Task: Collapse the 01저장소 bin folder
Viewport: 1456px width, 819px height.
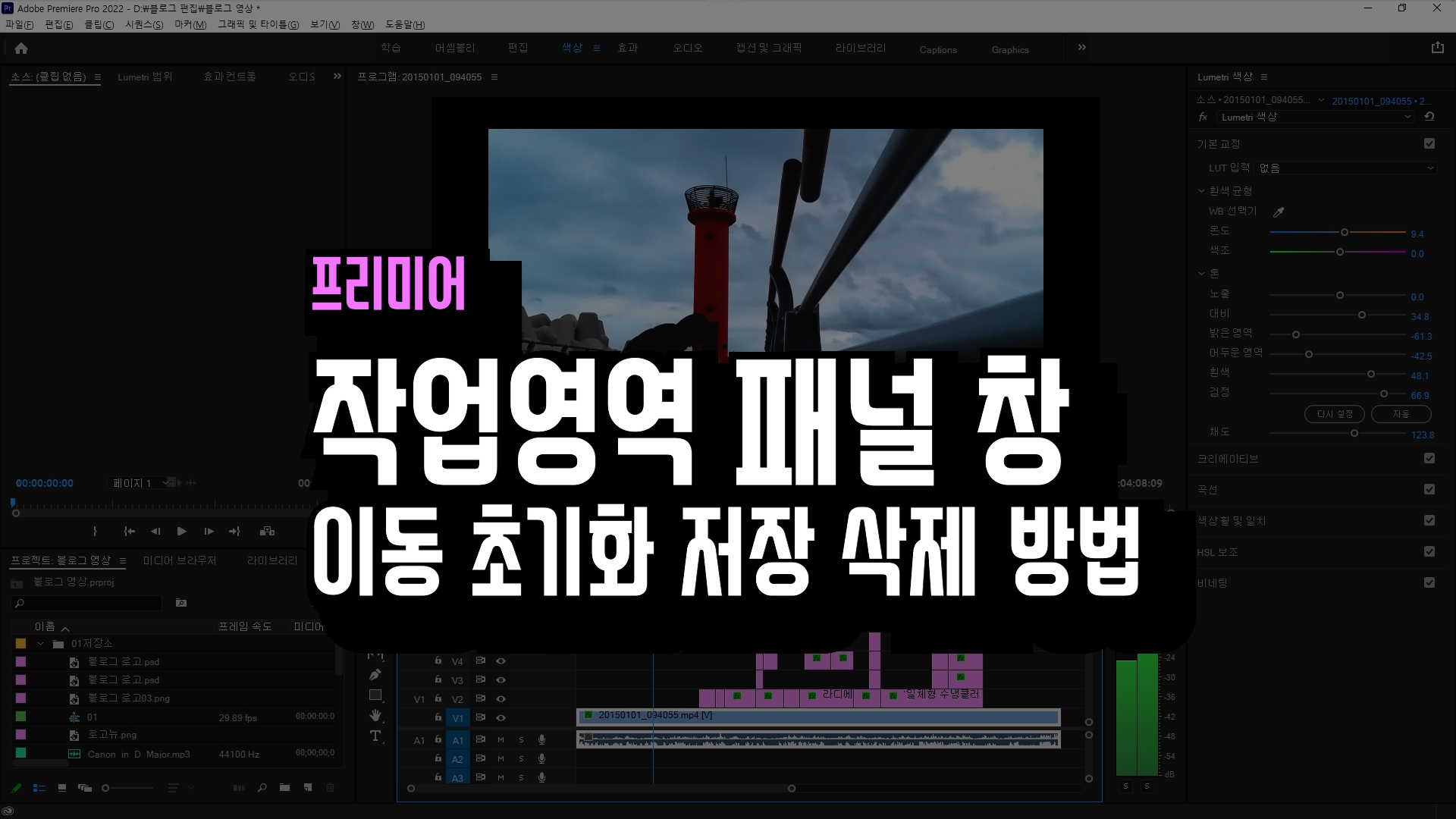Action: tap(40, 643)
